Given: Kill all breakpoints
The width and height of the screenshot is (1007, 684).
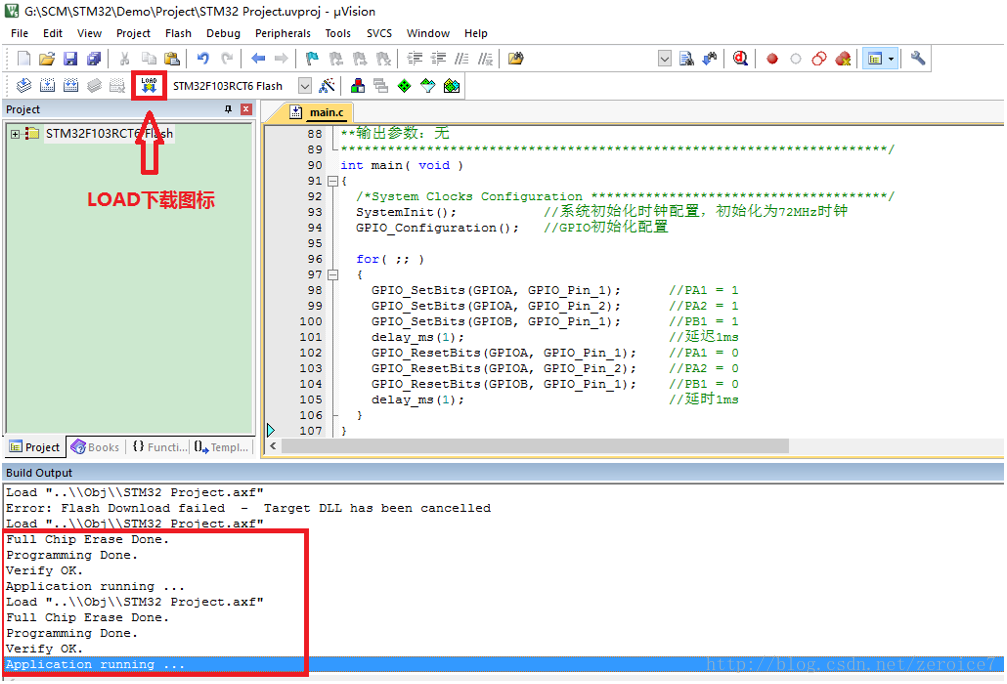Looking at the screenshot, I should click(x=843, y=59).
